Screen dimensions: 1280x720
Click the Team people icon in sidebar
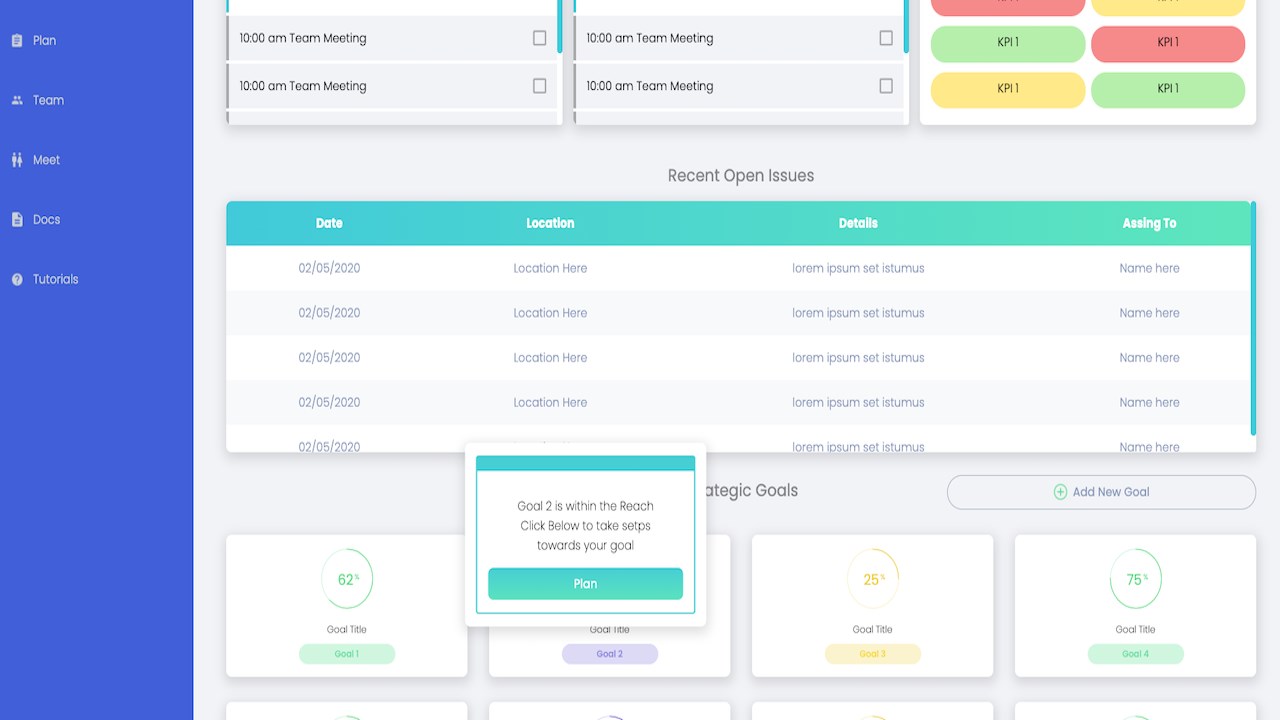17,100
